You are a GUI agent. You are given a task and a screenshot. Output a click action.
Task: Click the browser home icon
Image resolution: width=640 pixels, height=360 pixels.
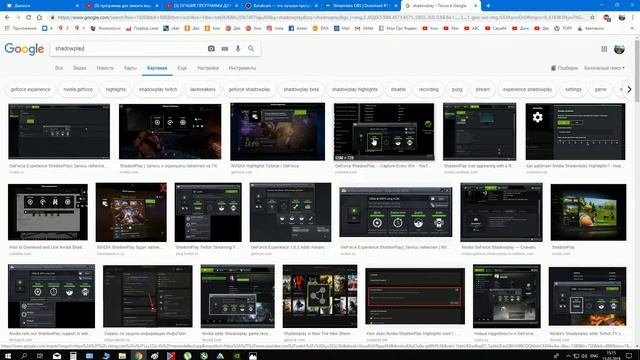tap(39, 18)
